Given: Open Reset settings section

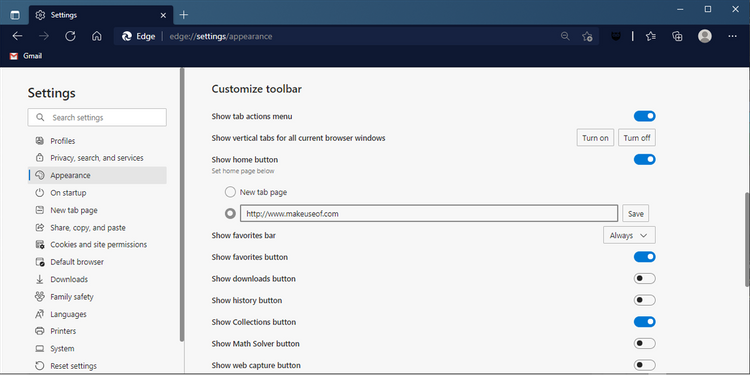Looking at the screenshot, I should tap(97, 366).
